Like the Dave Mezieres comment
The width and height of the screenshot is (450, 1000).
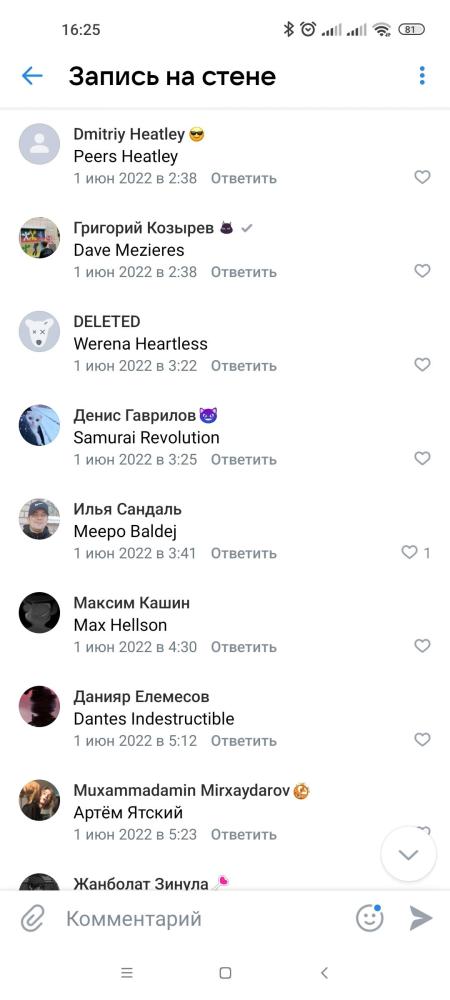[423, 271]
